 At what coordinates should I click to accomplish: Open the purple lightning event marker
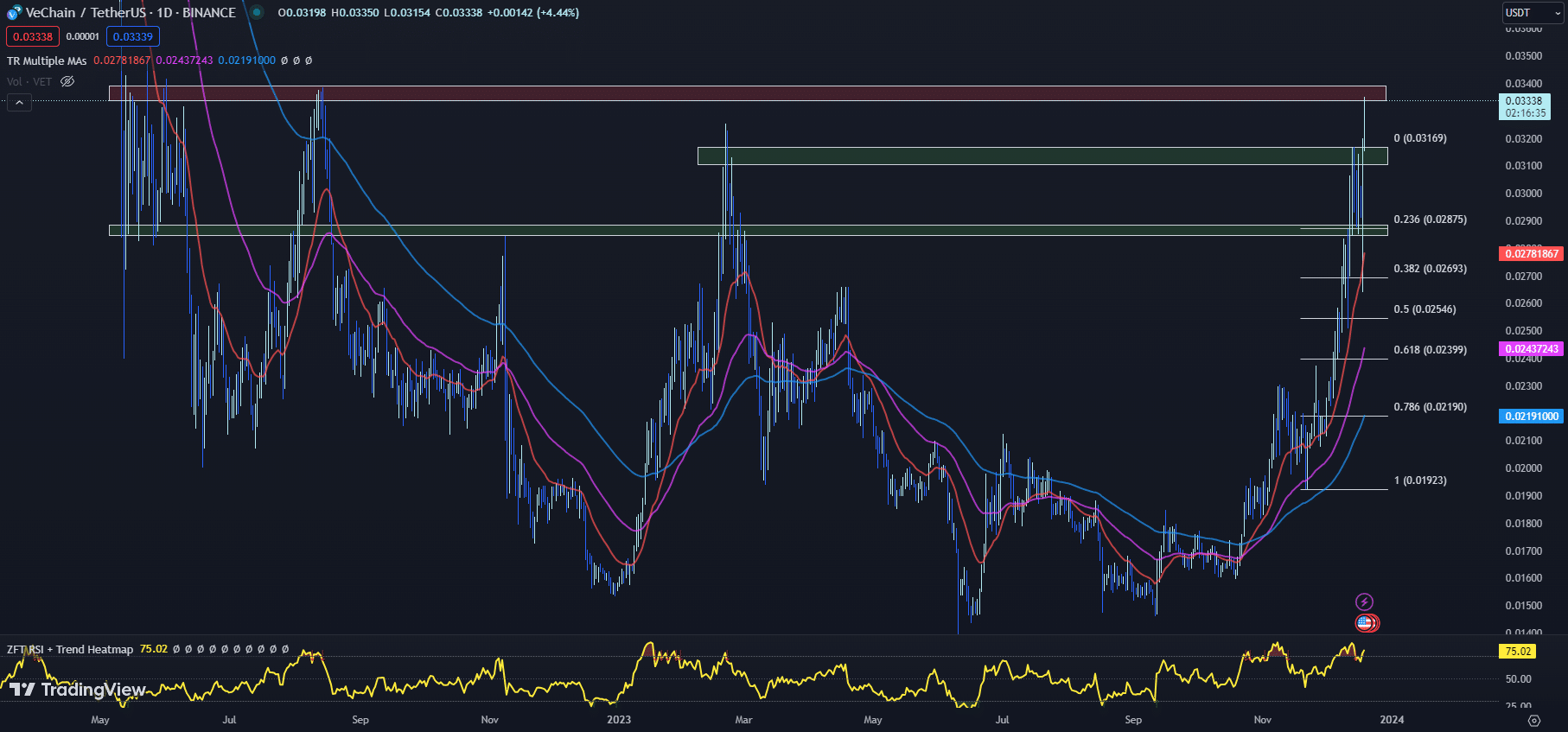1364,602
